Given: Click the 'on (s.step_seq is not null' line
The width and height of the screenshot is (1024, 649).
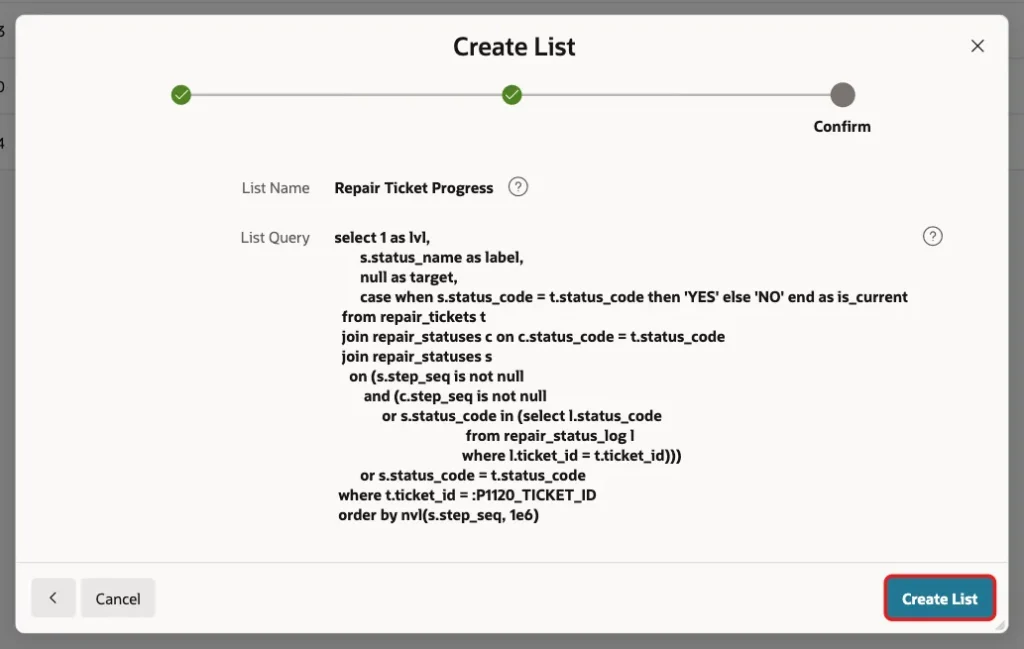Looking at the screenshot, I should 436,376.
